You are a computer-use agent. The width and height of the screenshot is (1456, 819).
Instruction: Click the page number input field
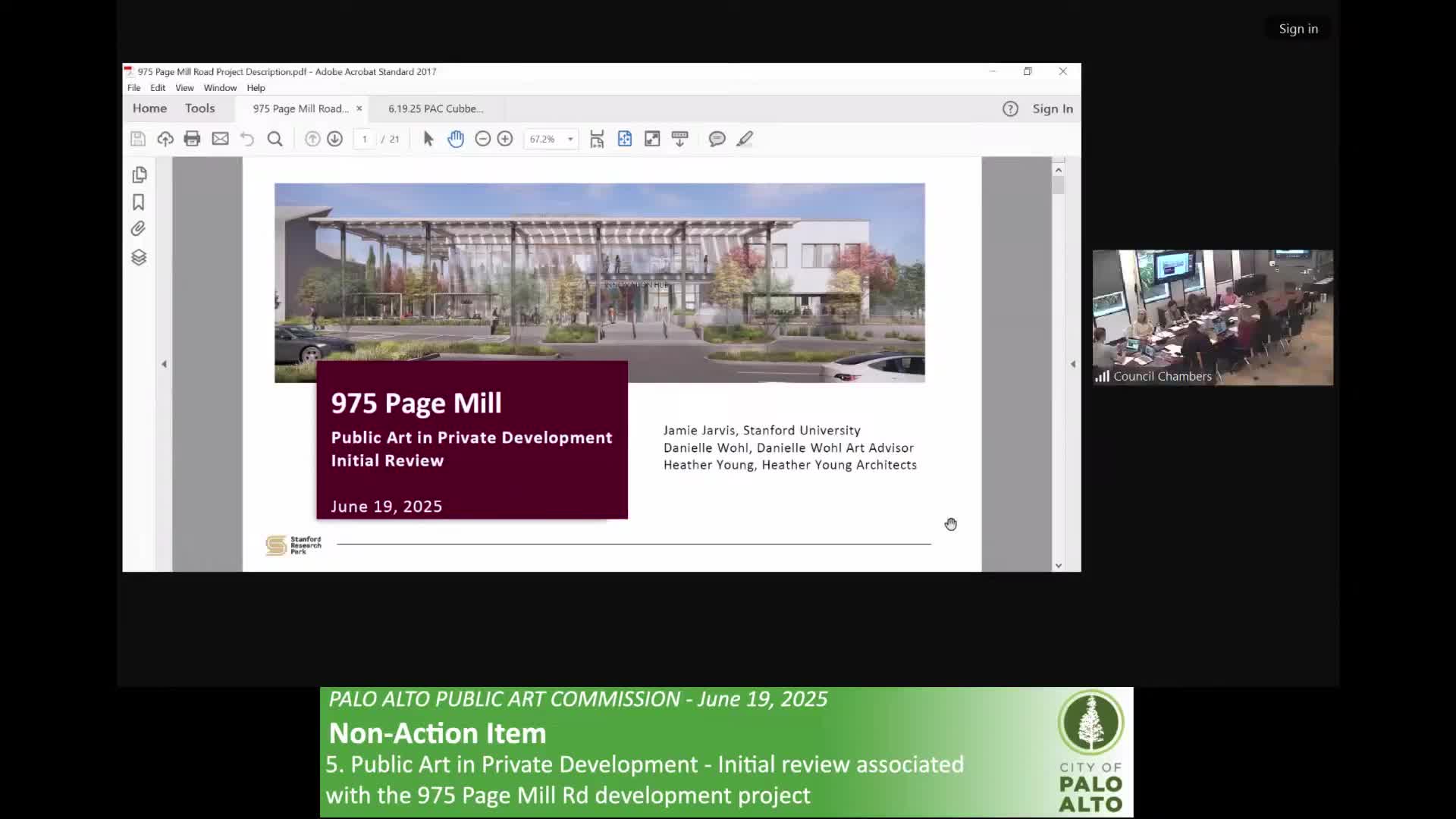(x=365, y=140)
